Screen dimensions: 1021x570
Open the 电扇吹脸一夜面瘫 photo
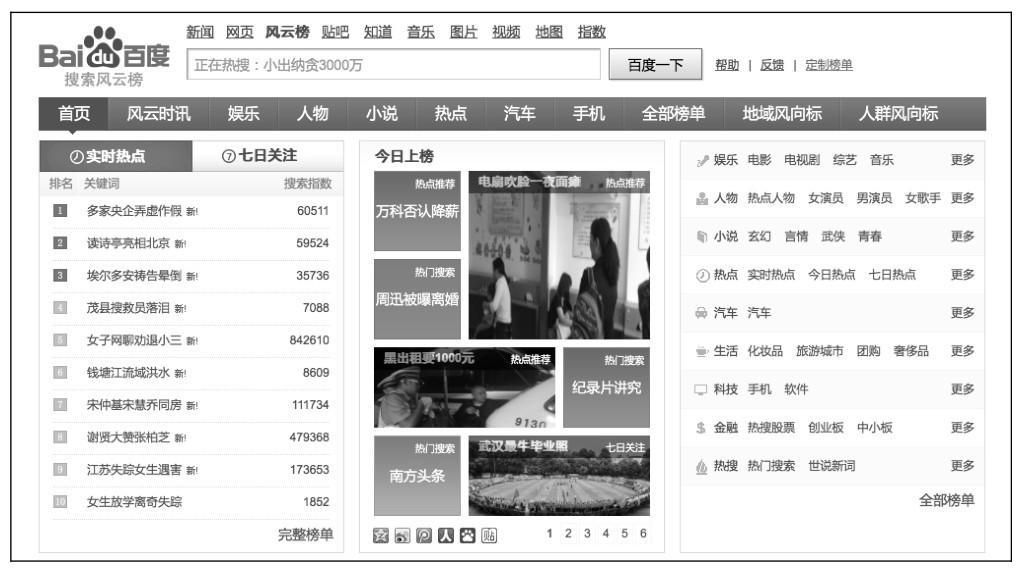pyautogui.click(x=559, y=255)
